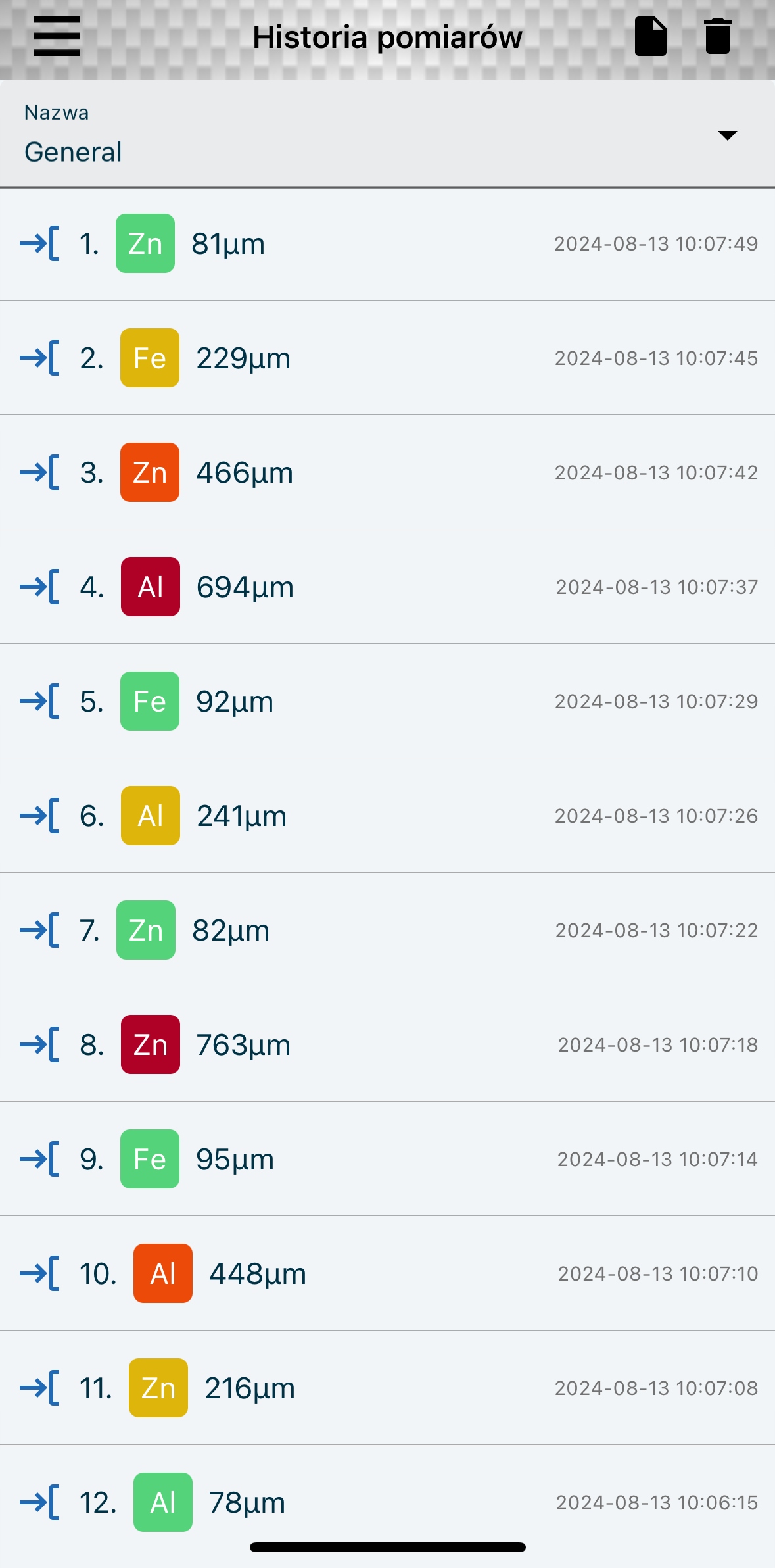Expand the Nazwa dropdown arrow
Screen dimensions: 775x1568
tap(727, 135)
